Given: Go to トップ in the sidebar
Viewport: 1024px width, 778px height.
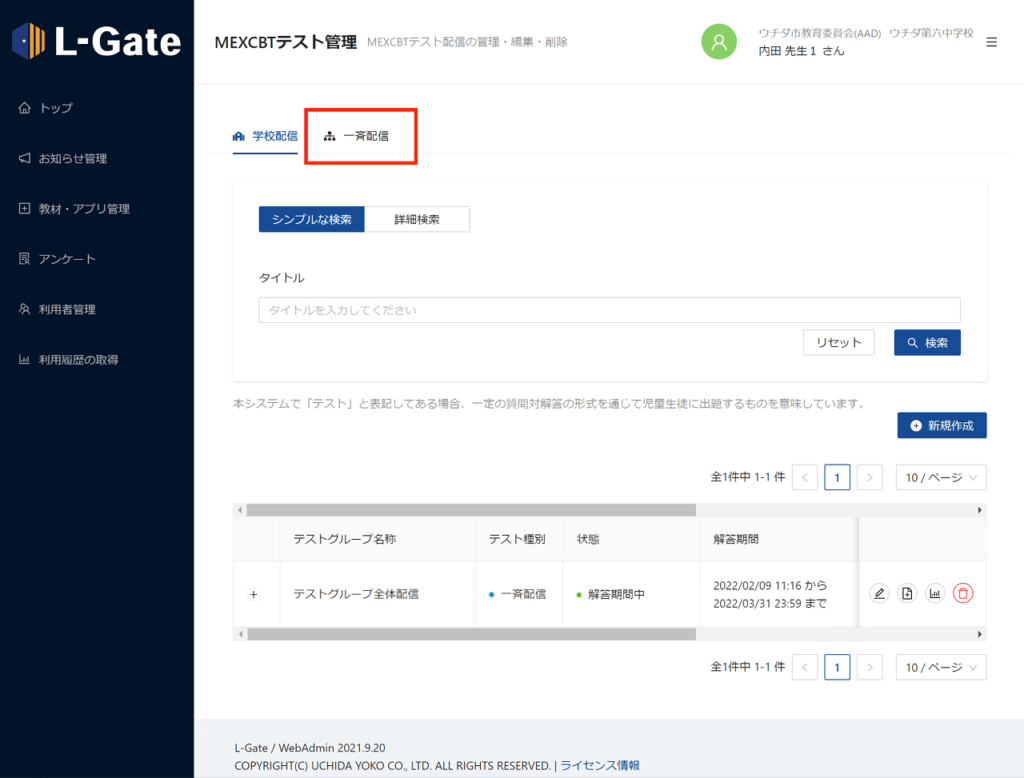Looking at the screenshot, I should coord(46,108).
